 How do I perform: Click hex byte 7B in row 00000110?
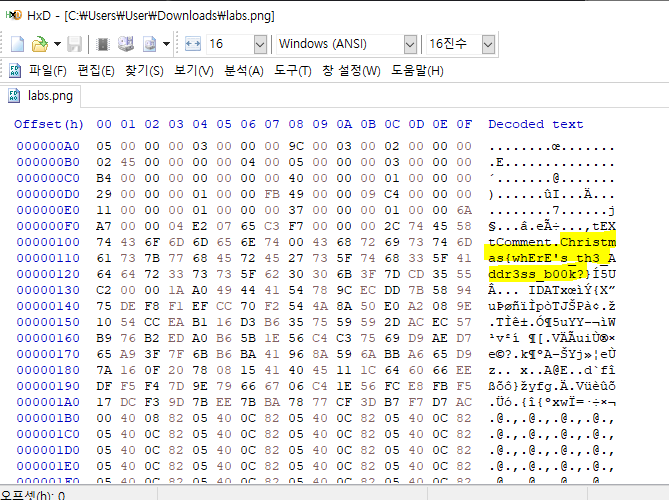pyautogui.click(x=152, y=258)
